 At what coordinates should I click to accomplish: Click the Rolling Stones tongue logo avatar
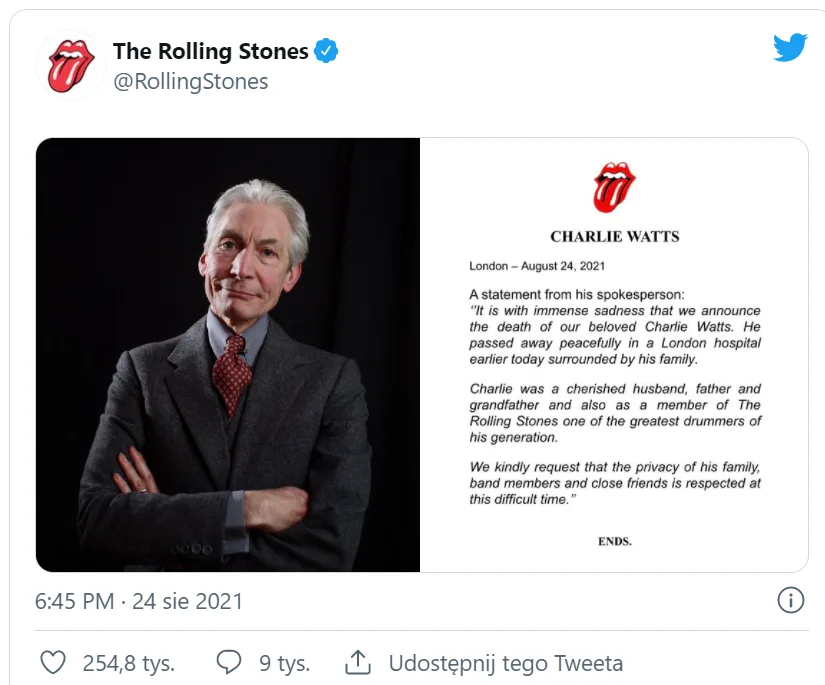(71, 66)
